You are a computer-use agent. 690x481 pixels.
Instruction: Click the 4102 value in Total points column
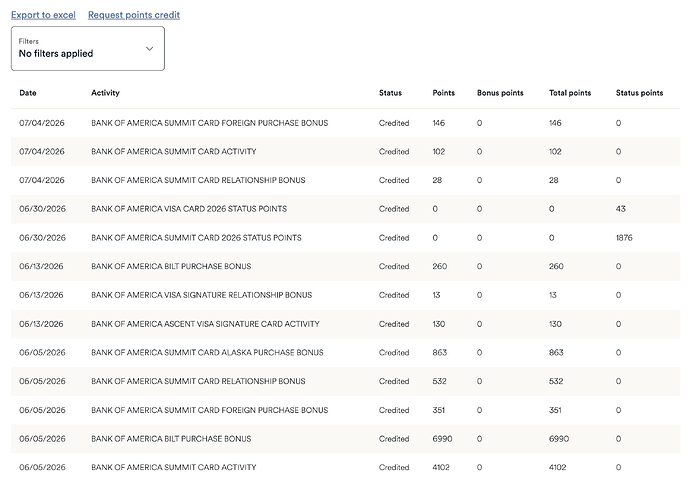point(558,468)
